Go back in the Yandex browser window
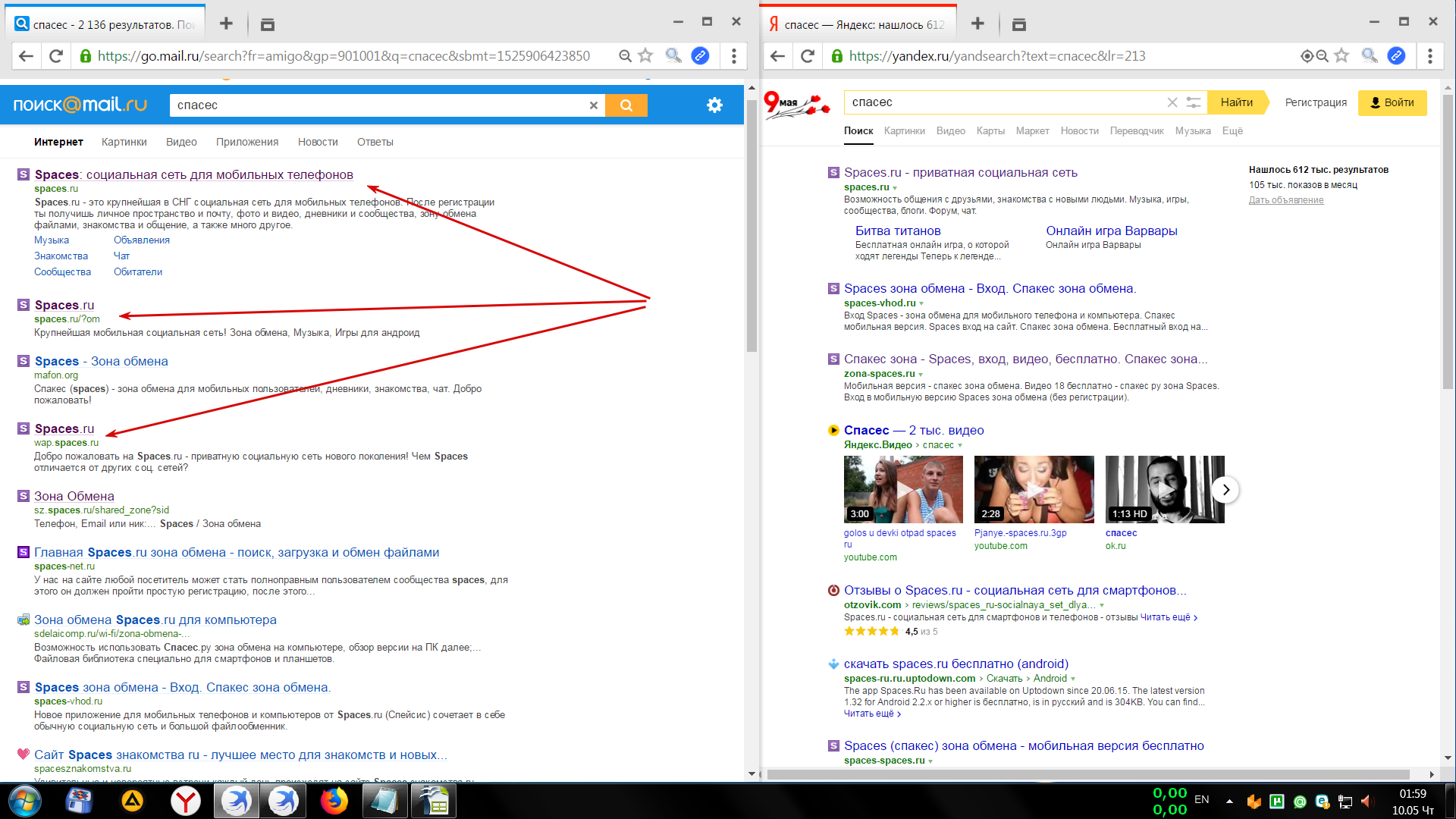The height and width of the screenshot is (819, 1456). (777, 55)
